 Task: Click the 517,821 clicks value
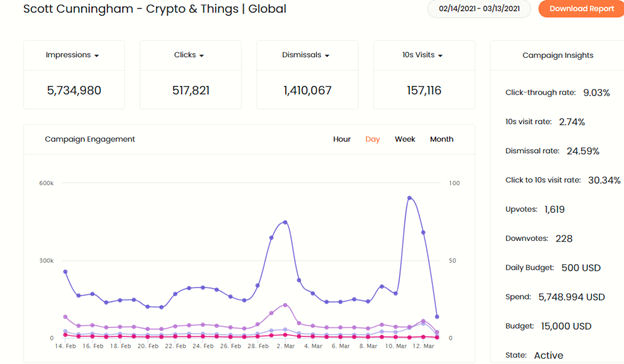pos(191,90)
